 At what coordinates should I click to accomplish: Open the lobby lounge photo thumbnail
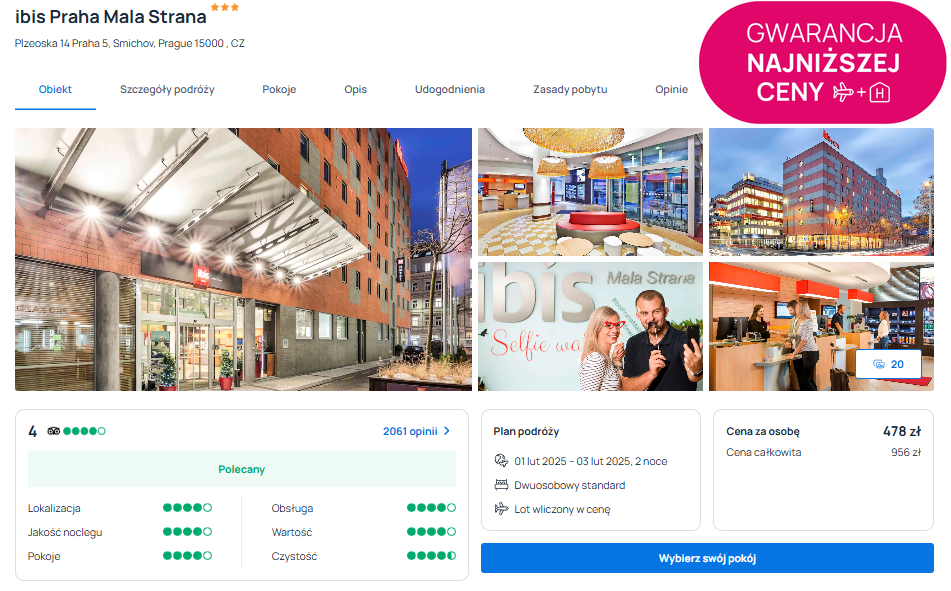590,192
